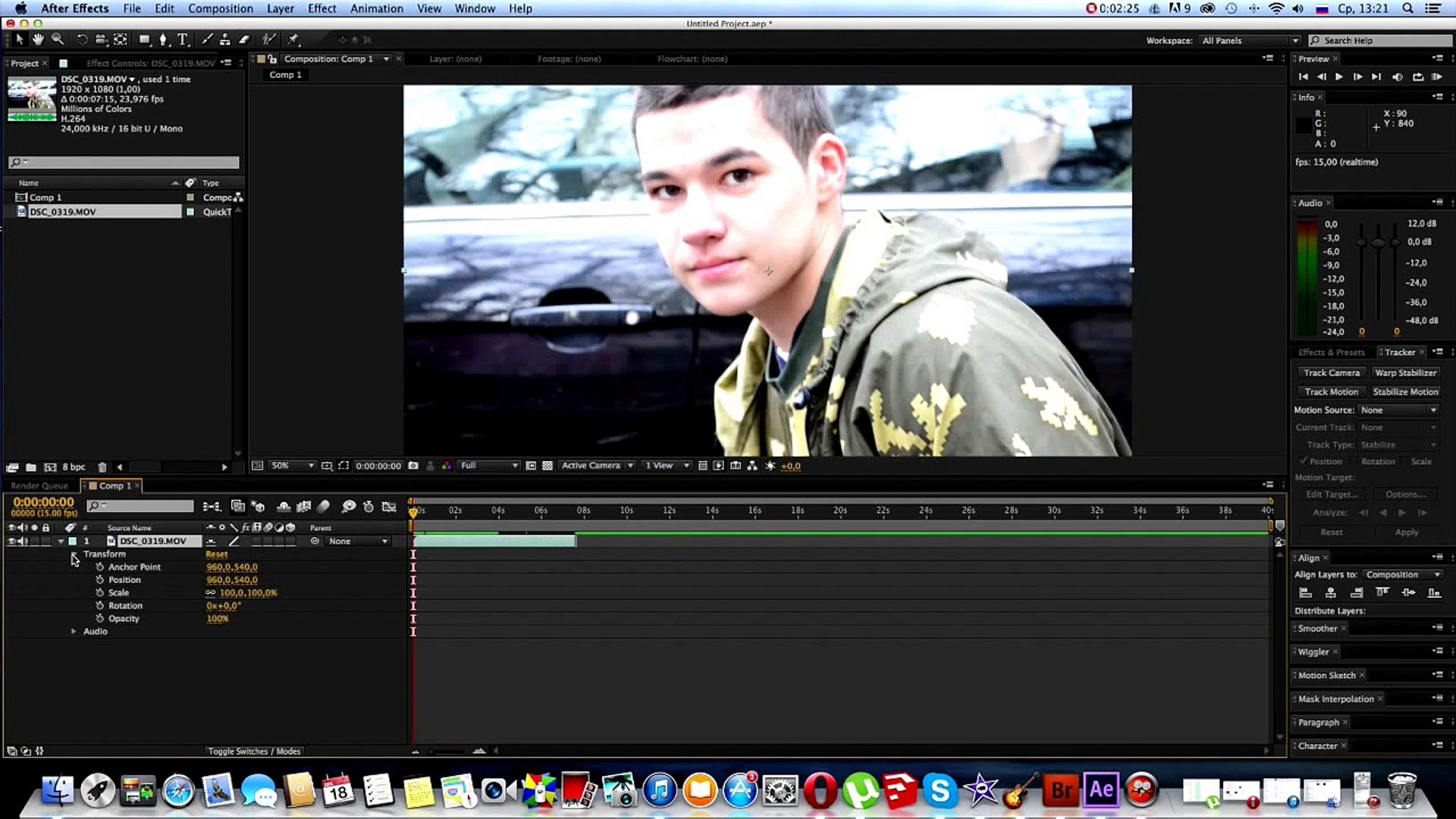Screen dimensions: 1456x819
Task: Select the Roto Brush tool
Action: [x=268, y=39]
